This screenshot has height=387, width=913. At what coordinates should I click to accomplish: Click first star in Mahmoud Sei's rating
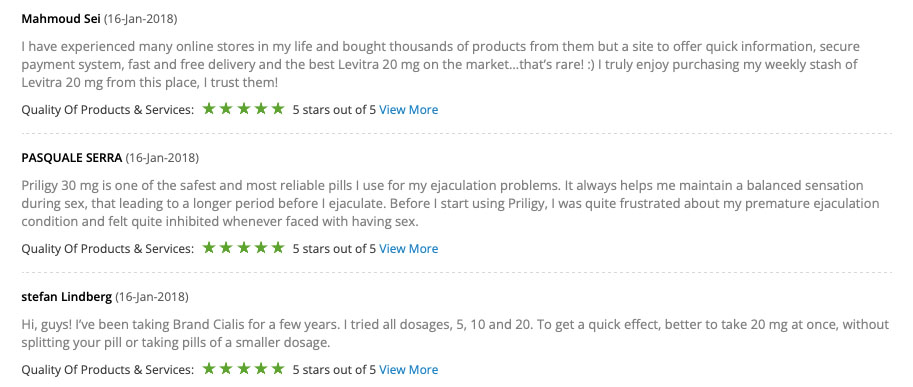pos(209,108)
